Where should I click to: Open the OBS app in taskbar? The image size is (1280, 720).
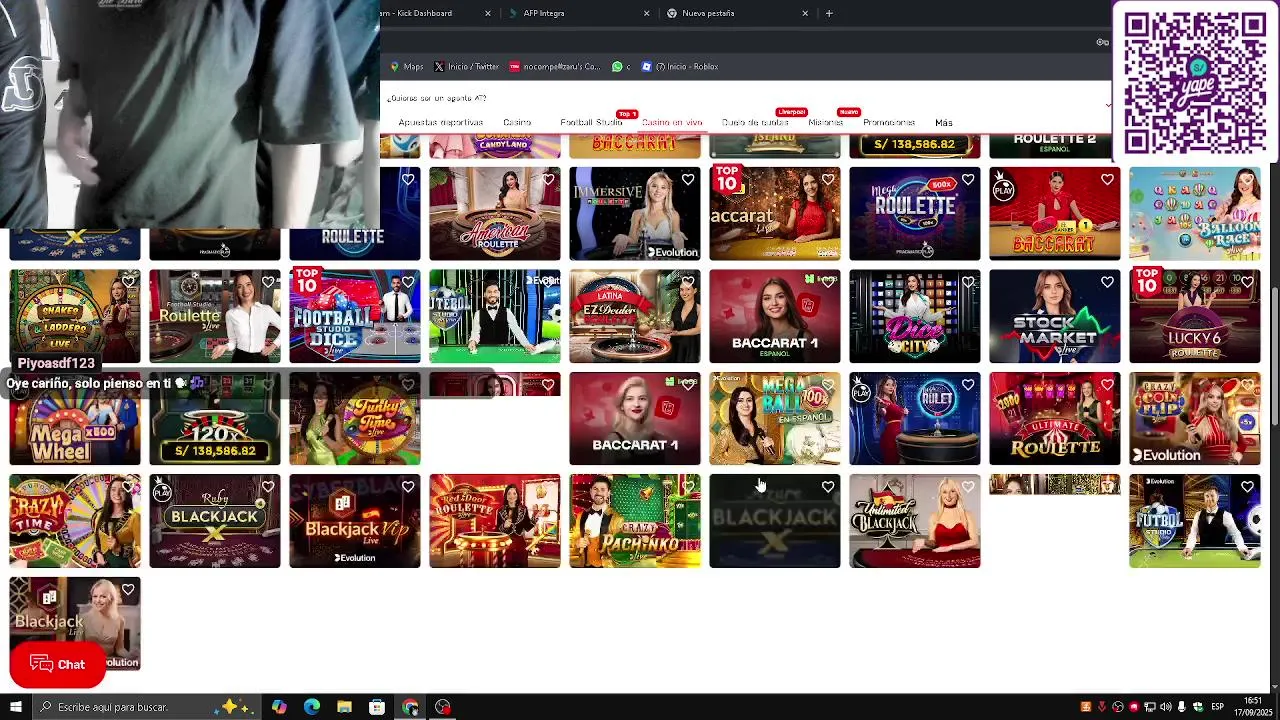[x=443, y=707]
